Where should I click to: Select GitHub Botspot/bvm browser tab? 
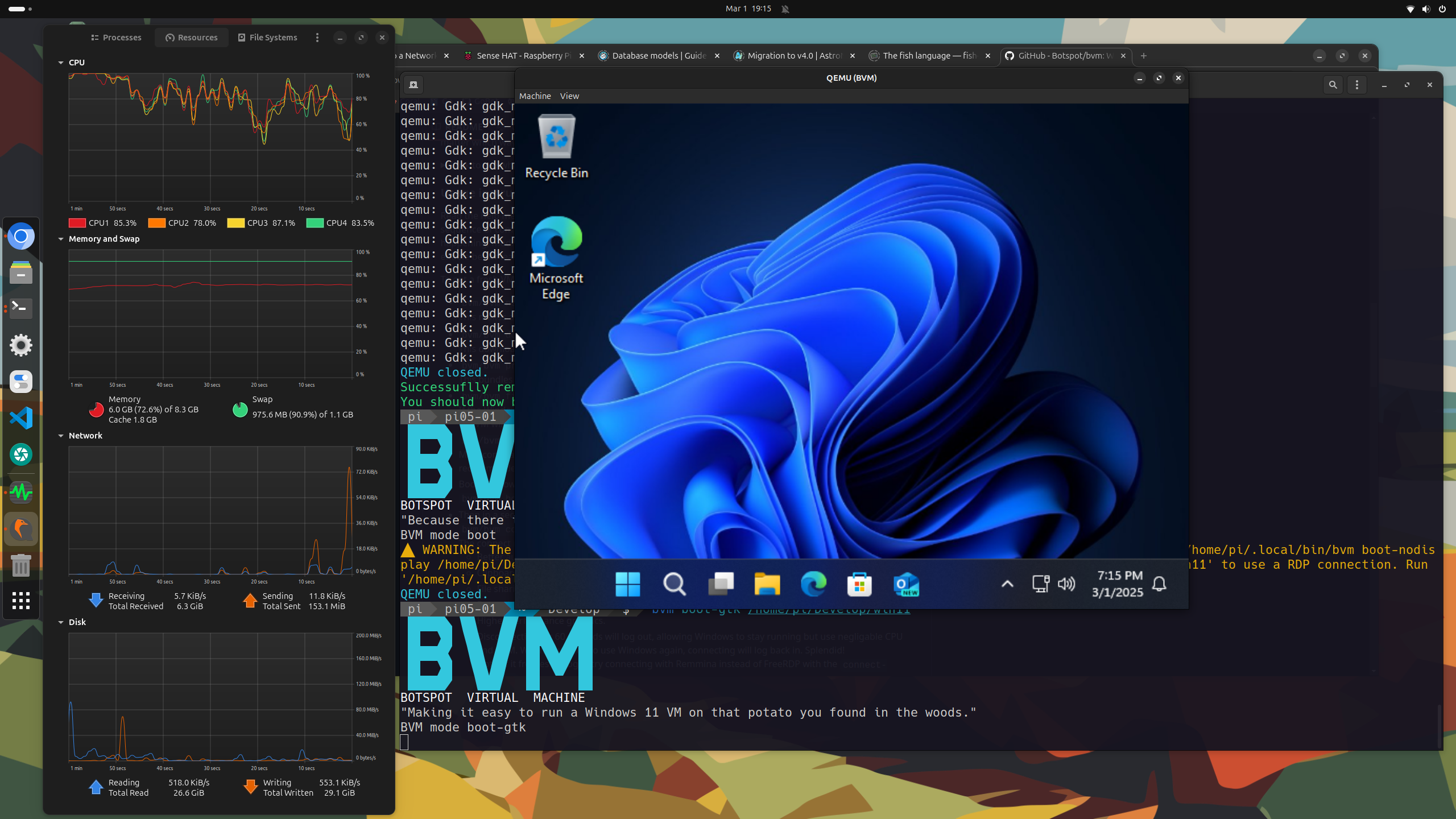click(1065, 56)
